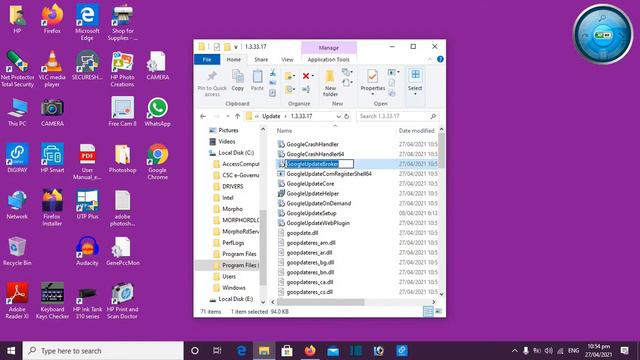The width and height of the screenshot is (640, 360).
Task: Click Update in breadcrumb path
Action: (271, 116)
